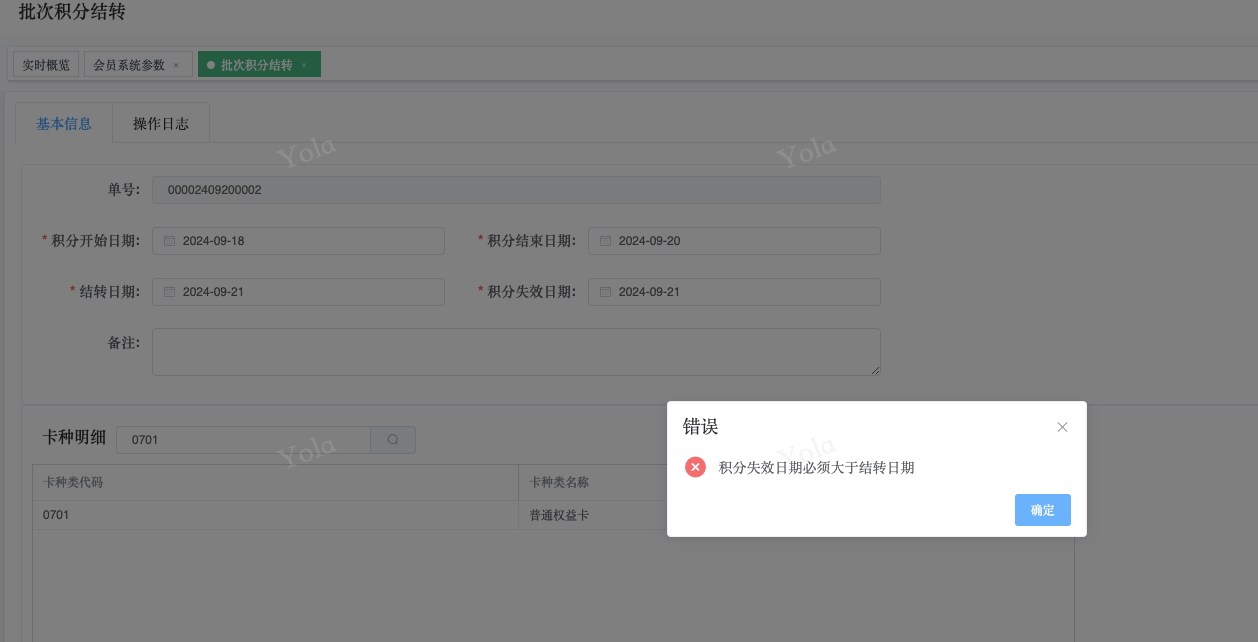The height and width of the screenshot is (642, 1258).
Task: Focus the 备注 text area
Action: click(x=516, y=352)
